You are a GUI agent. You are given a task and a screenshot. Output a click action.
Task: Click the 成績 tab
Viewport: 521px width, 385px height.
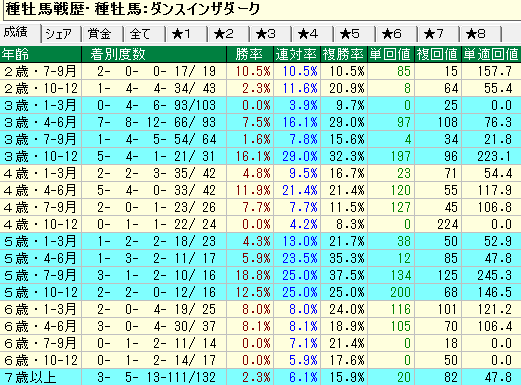click(x=20, y=33)
